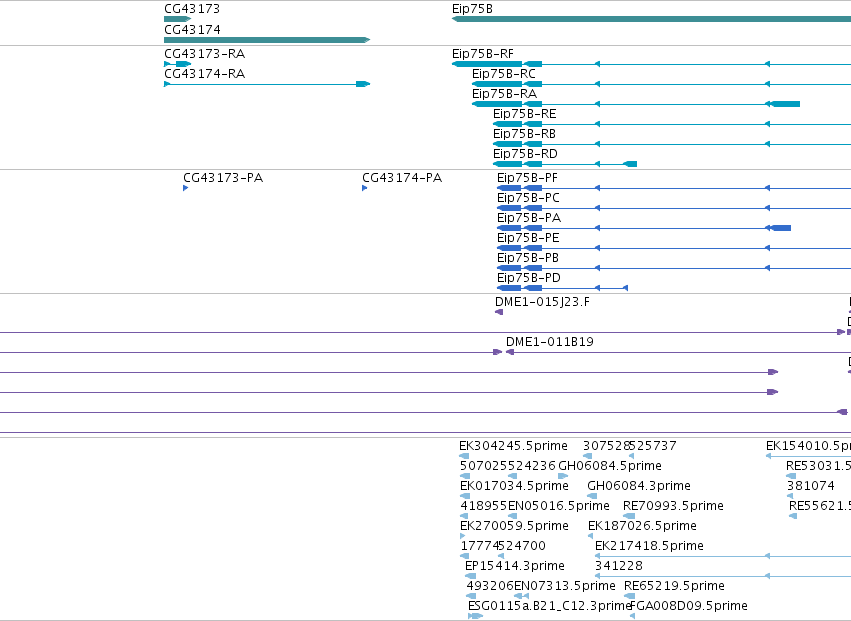
Task: Click the Eip75B-RE transcript label
Action: (x=524, y=114)
